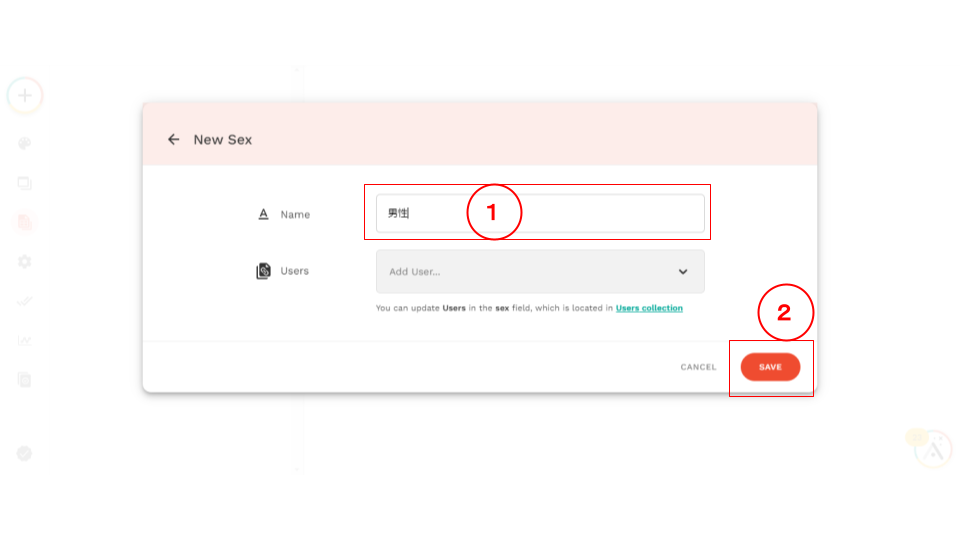Click the plus add icon in sidebar
960x540 pixels.
(24, 96)
